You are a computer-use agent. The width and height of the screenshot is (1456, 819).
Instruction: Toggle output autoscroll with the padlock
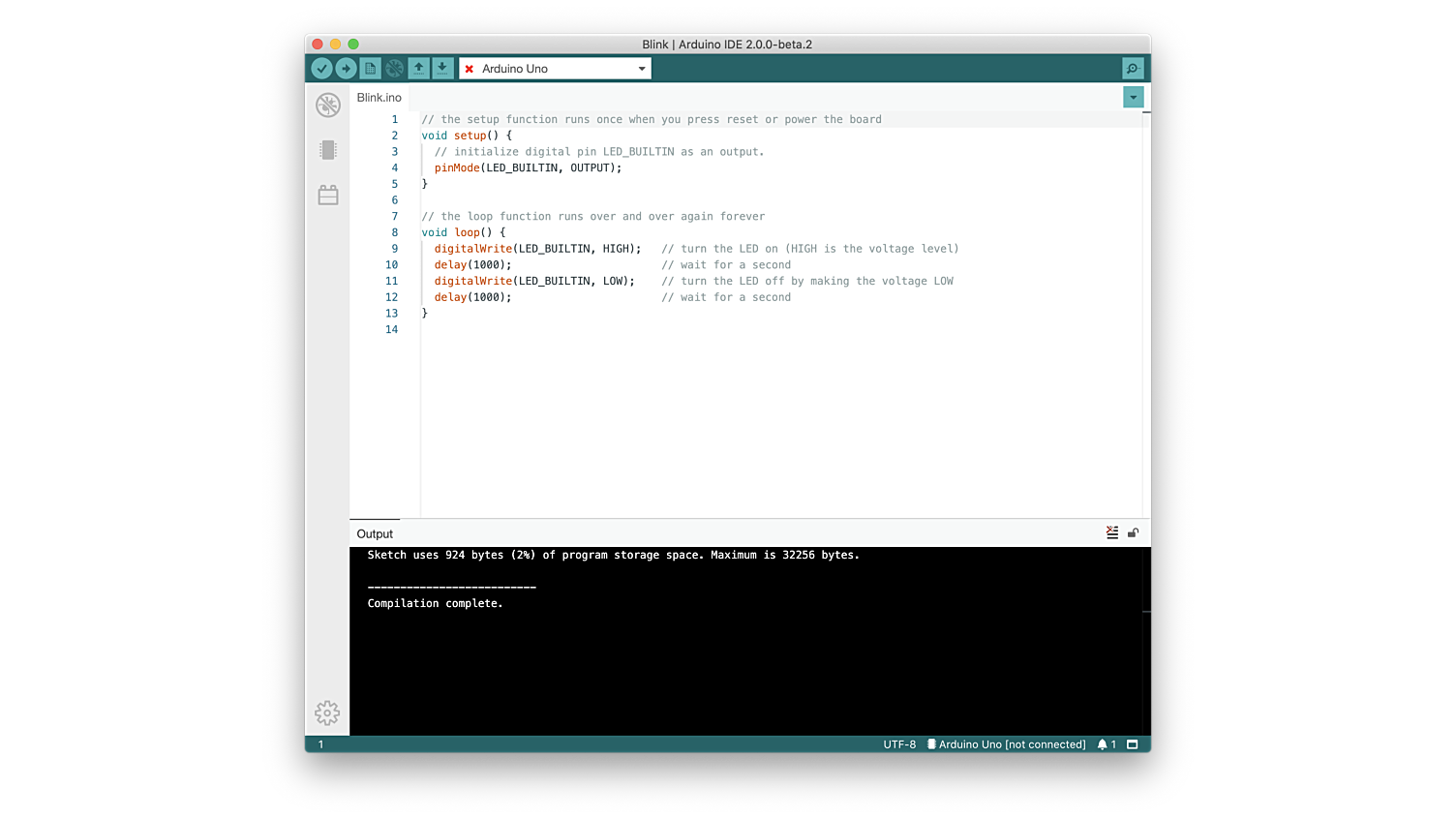pyautogui.click(x=1133, y=531)
